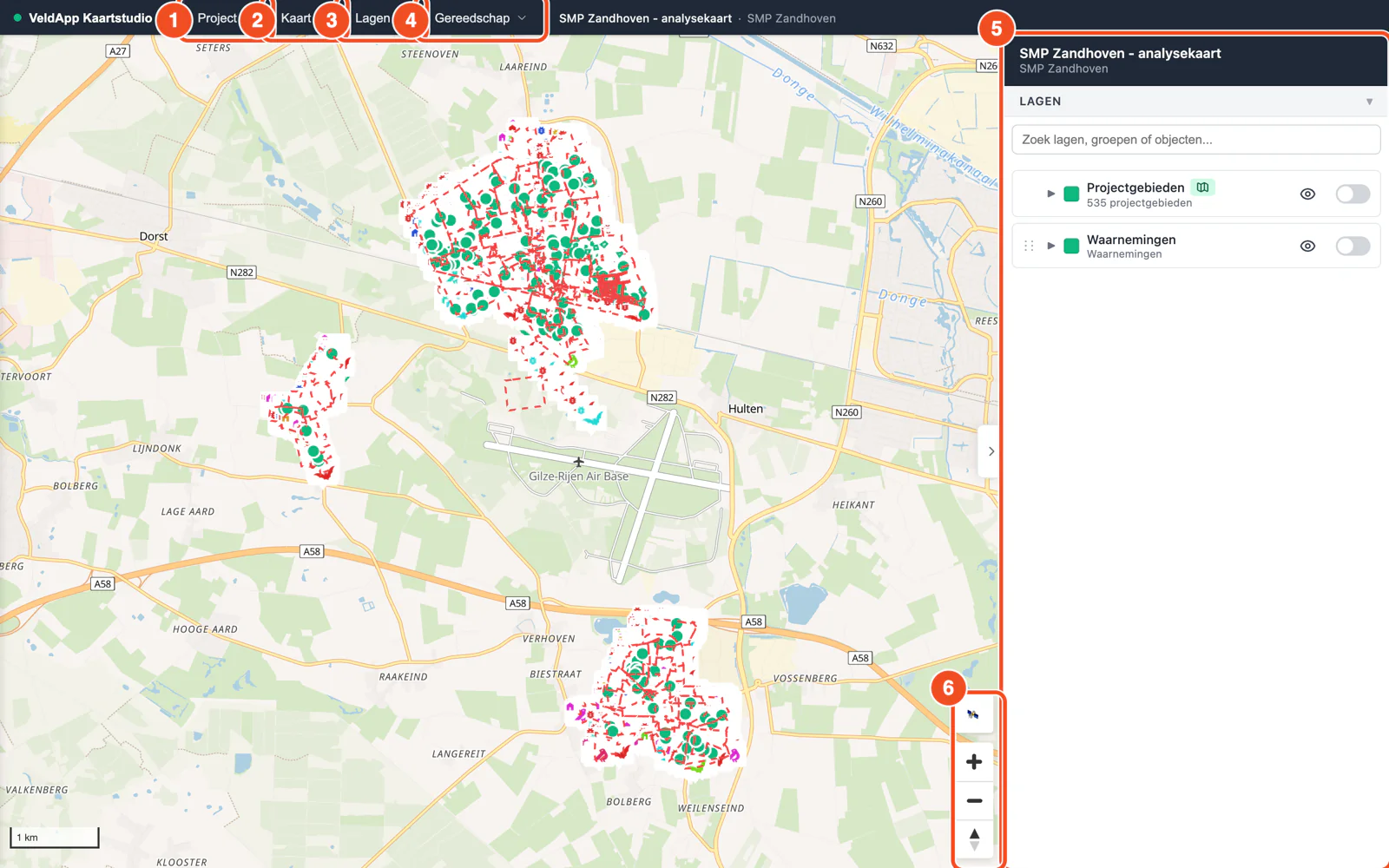Image resolution: width=1389 pixels, height=868 pixels.
Task: Click VeldApp Kaartstudio title
Action: (x=90, y=18)
